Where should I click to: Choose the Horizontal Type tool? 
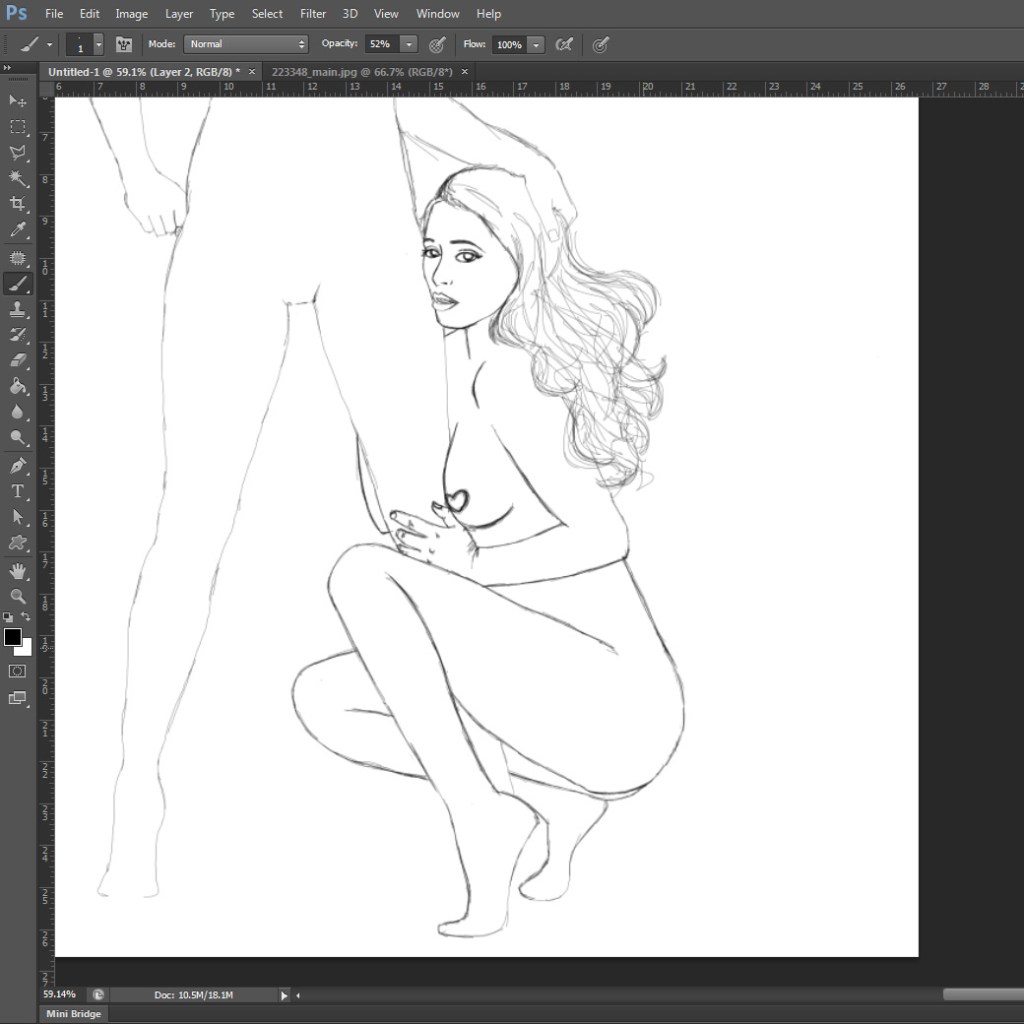(x=16, y=490)
